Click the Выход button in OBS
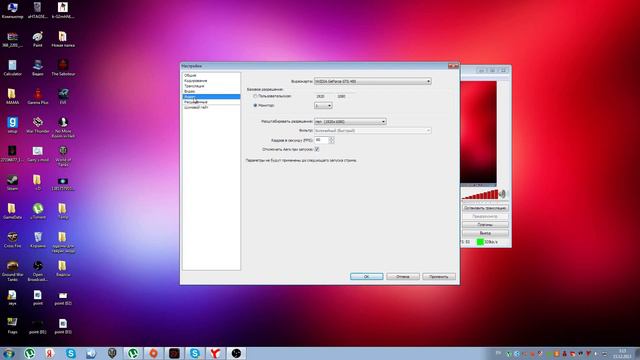This screenshot has height=360, width=640. click(x=485, y=233)
